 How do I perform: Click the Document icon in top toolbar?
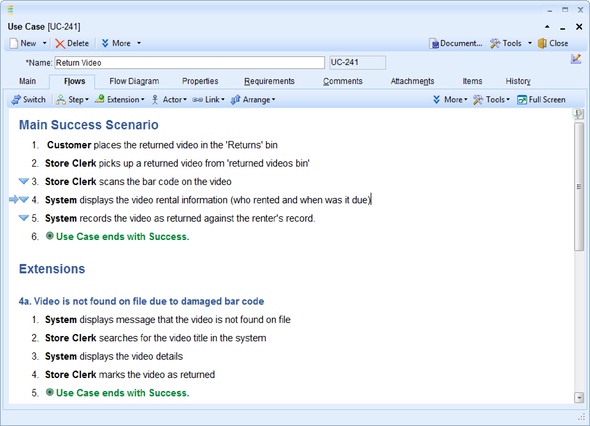tap(434, 44)
